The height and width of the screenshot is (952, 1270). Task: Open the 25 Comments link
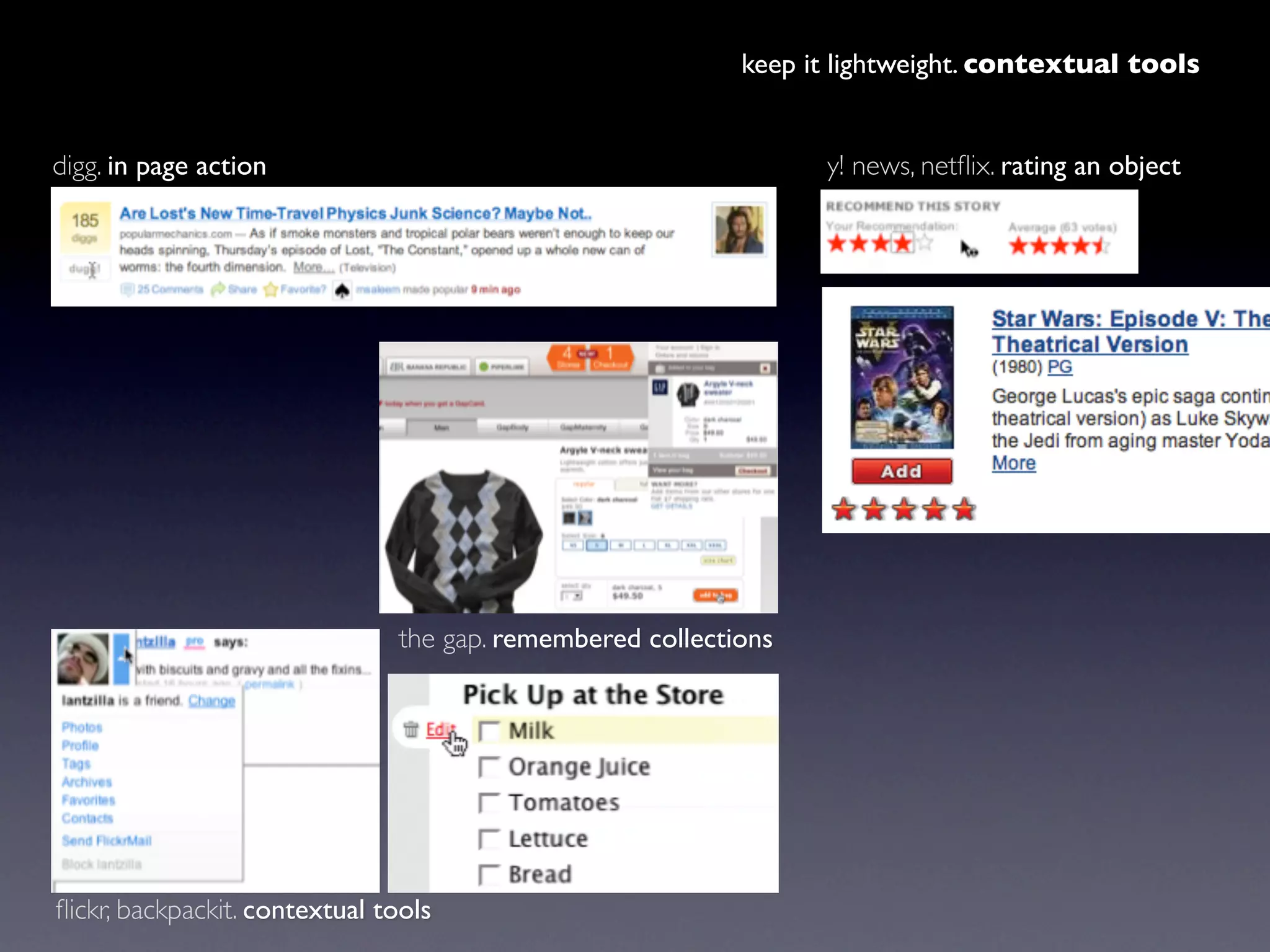170,289
